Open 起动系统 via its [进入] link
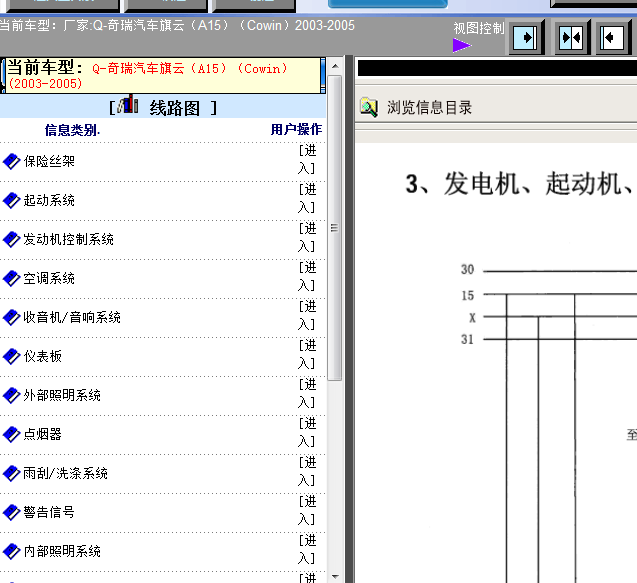 [x=307, y=198]
